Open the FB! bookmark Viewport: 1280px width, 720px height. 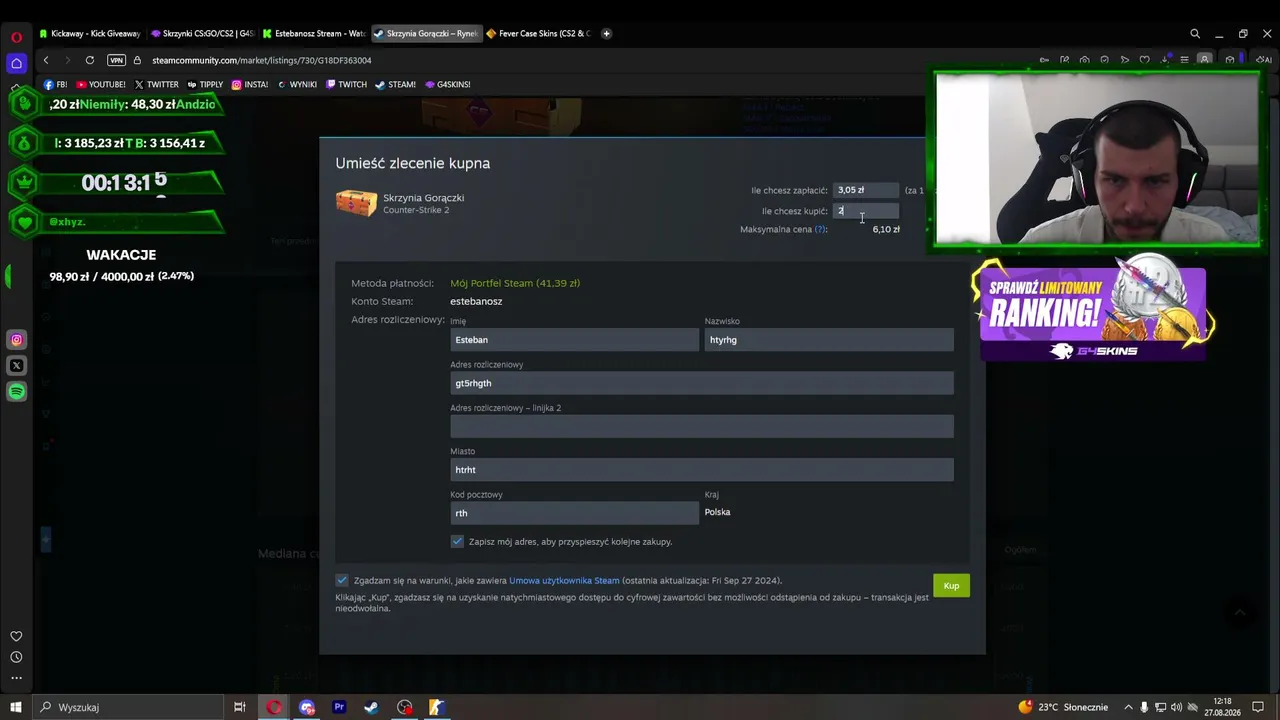click(x=56, y=85)
